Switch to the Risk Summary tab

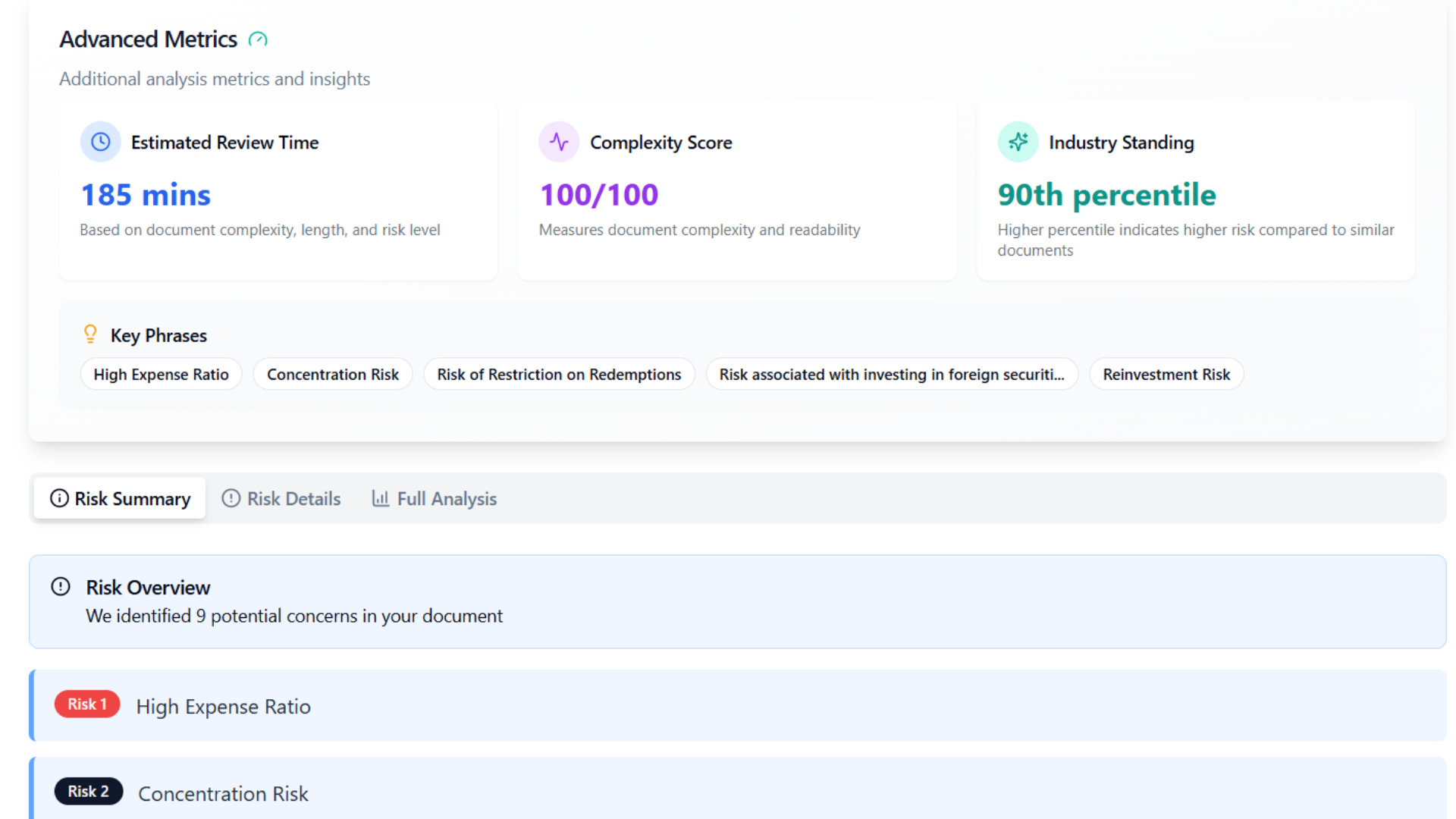click(120, 498)
